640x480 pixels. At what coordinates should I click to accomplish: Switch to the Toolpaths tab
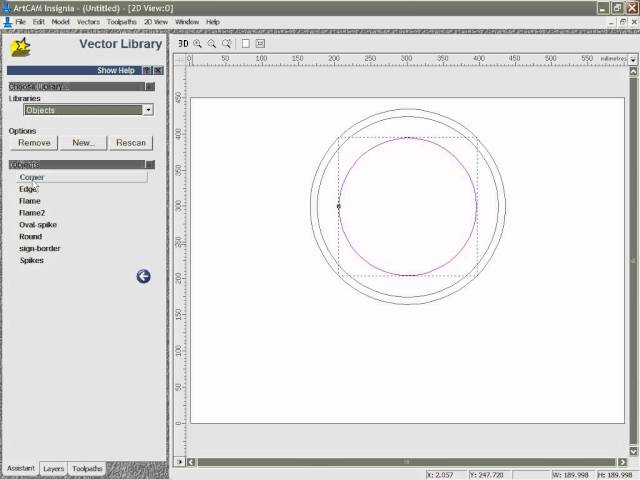click(87, 469)
